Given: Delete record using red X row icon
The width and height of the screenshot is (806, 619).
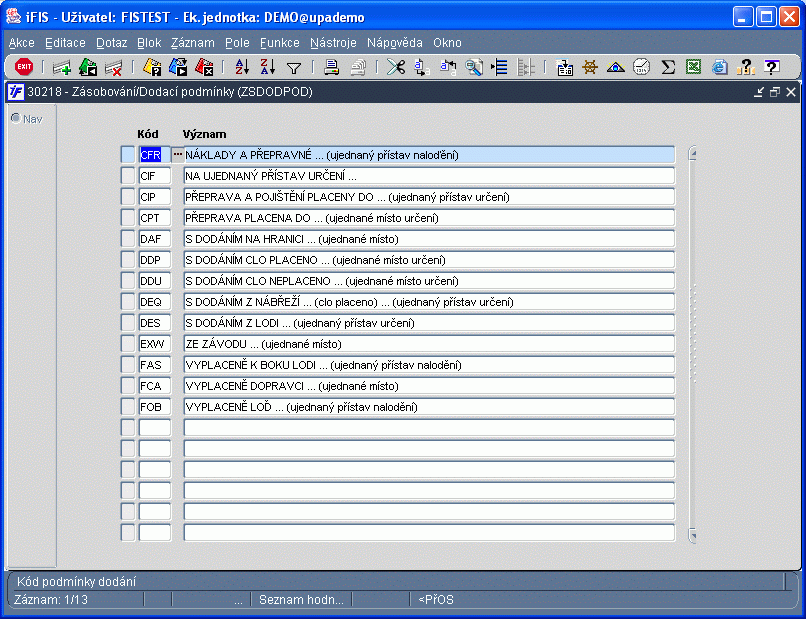Looking at the screenshot, I should click(113, 67).
